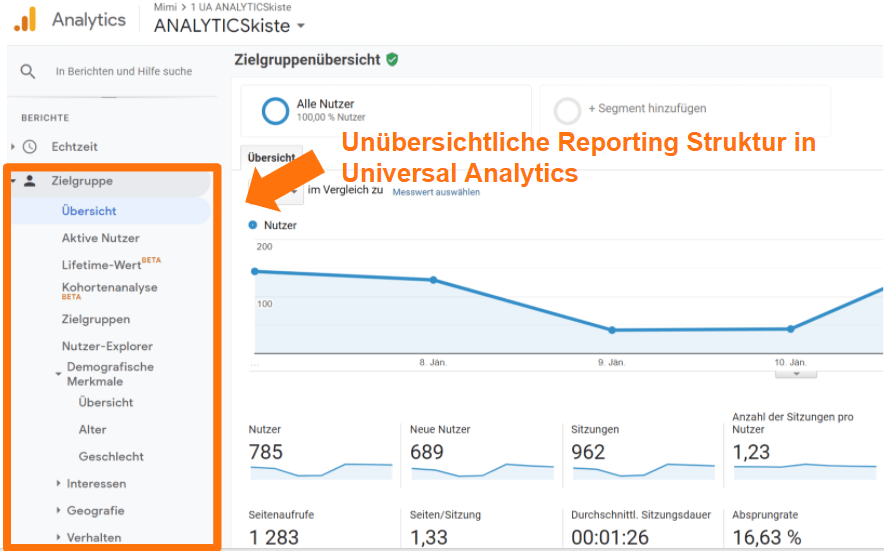This screenshot has height=551, width=884.
Task: Open the chart annotations drawer handle
Action: coord(796,374)
